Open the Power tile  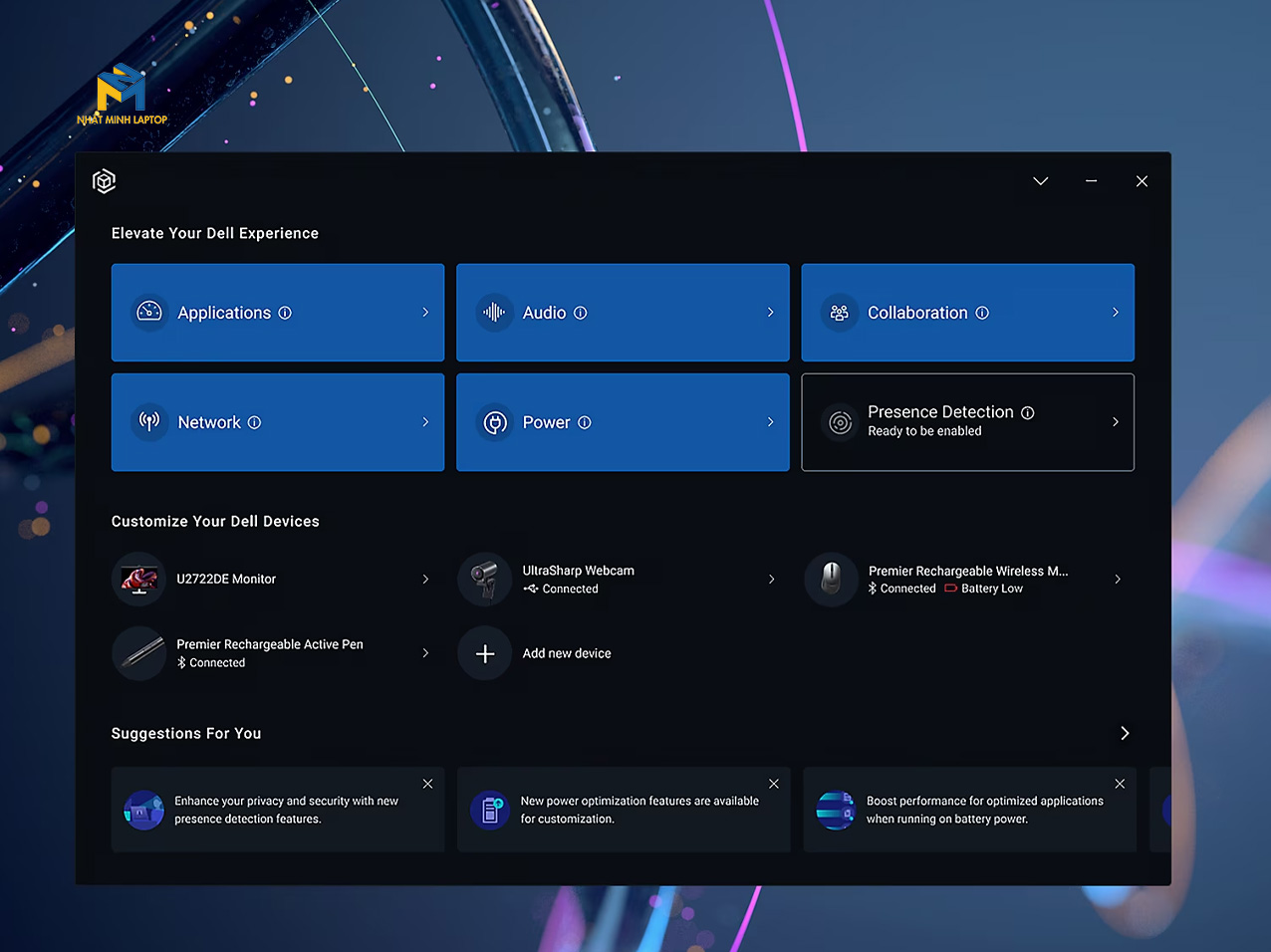click(623, 422)
